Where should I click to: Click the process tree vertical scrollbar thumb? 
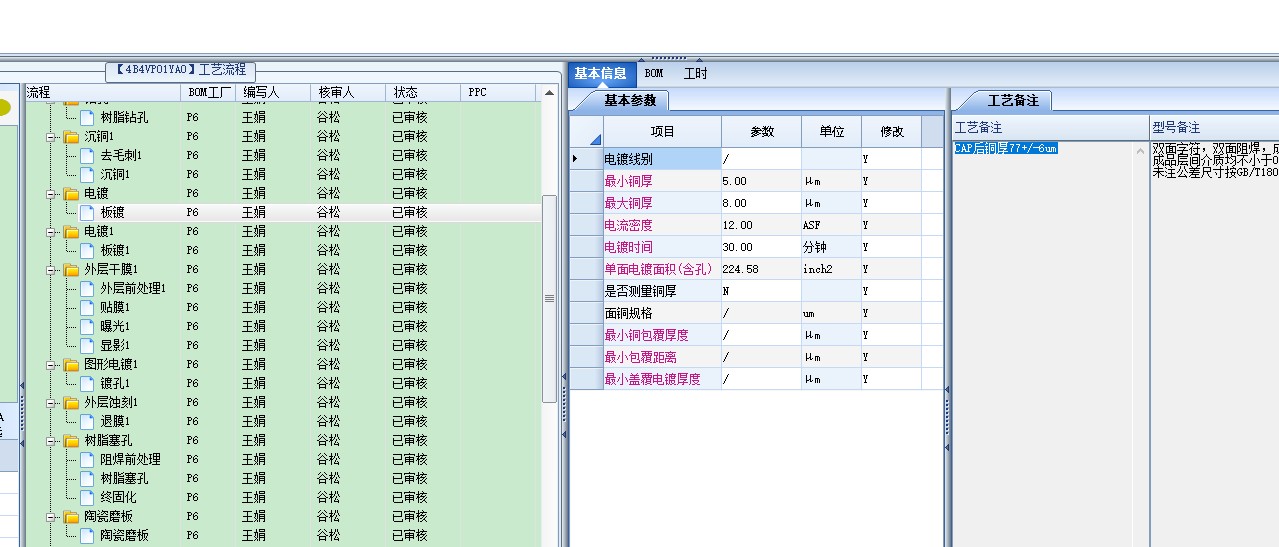click(549, 298)
